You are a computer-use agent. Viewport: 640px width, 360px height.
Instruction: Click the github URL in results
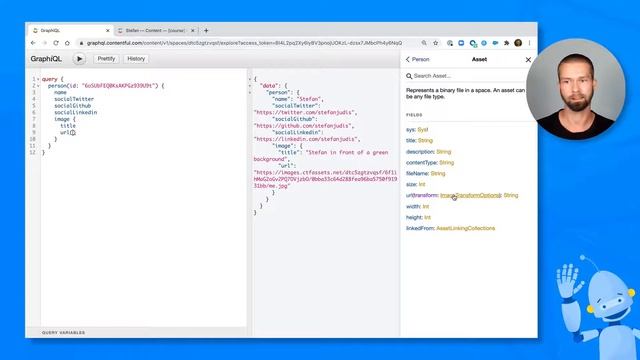tap(303, 126)
